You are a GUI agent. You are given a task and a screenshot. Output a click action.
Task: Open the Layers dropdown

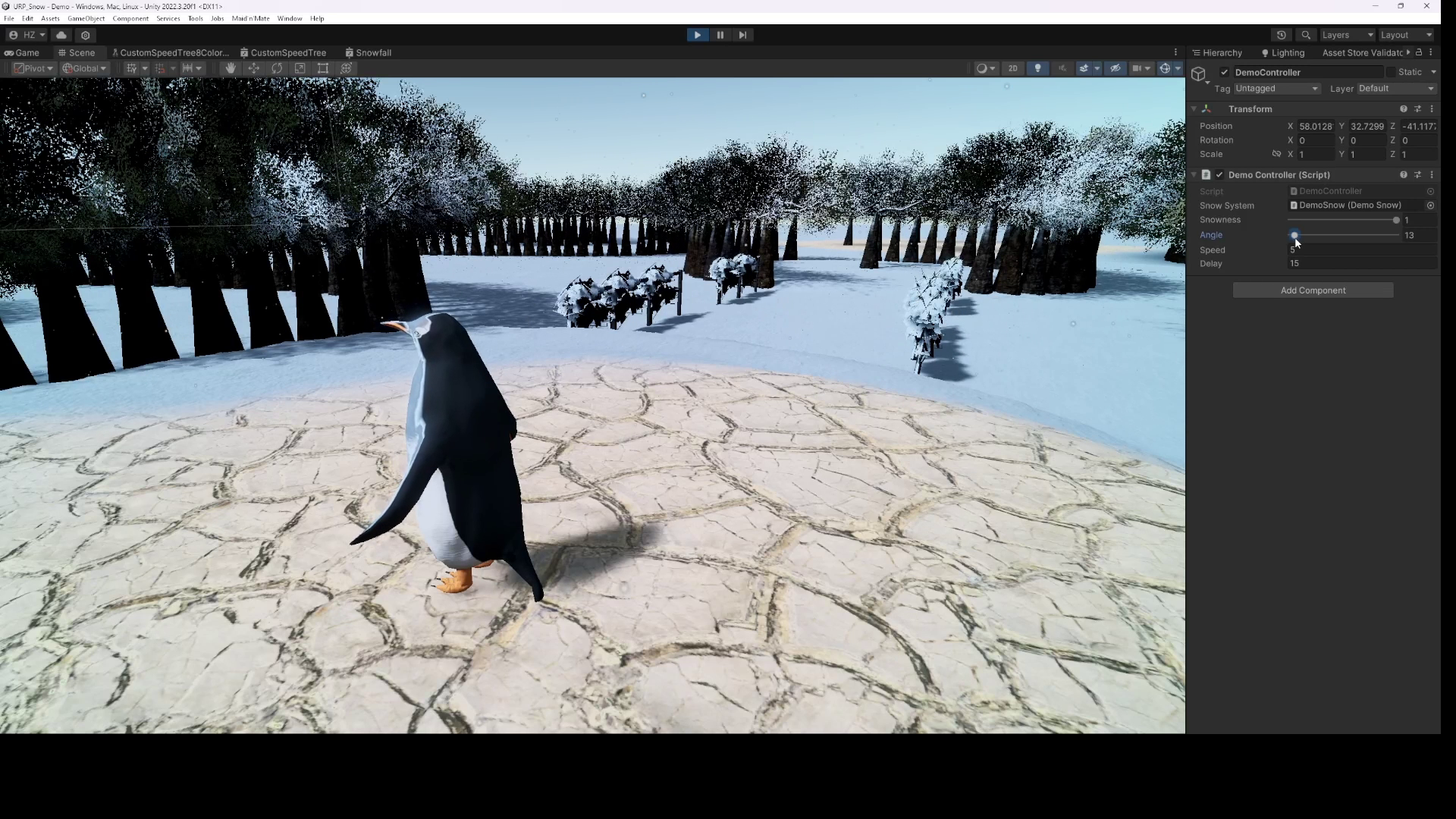[x=1347, y=35]
